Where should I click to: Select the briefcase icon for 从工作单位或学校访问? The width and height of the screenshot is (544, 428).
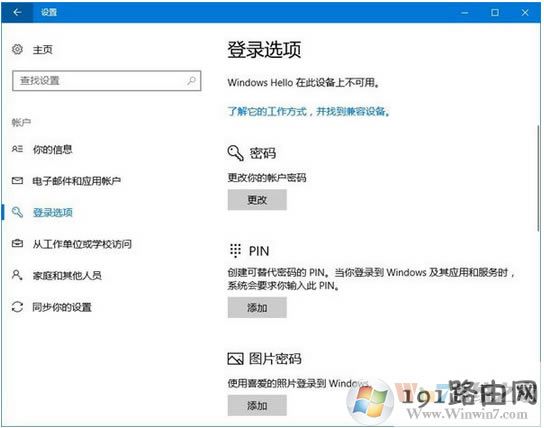(17, 243)
